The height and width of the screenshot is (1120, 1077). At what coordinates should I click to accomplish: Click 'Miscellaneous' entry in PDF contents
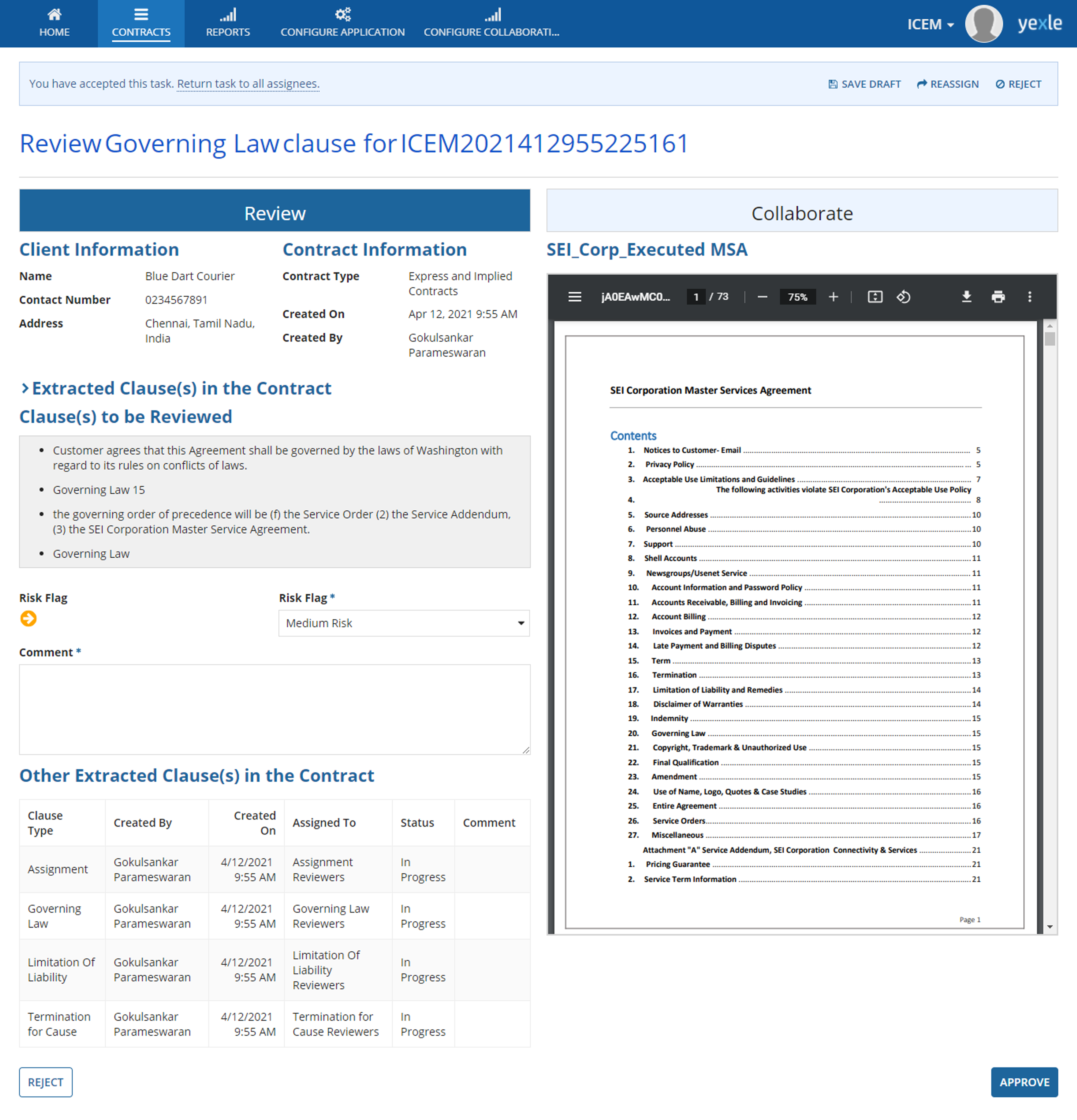[x=677, y=835]
